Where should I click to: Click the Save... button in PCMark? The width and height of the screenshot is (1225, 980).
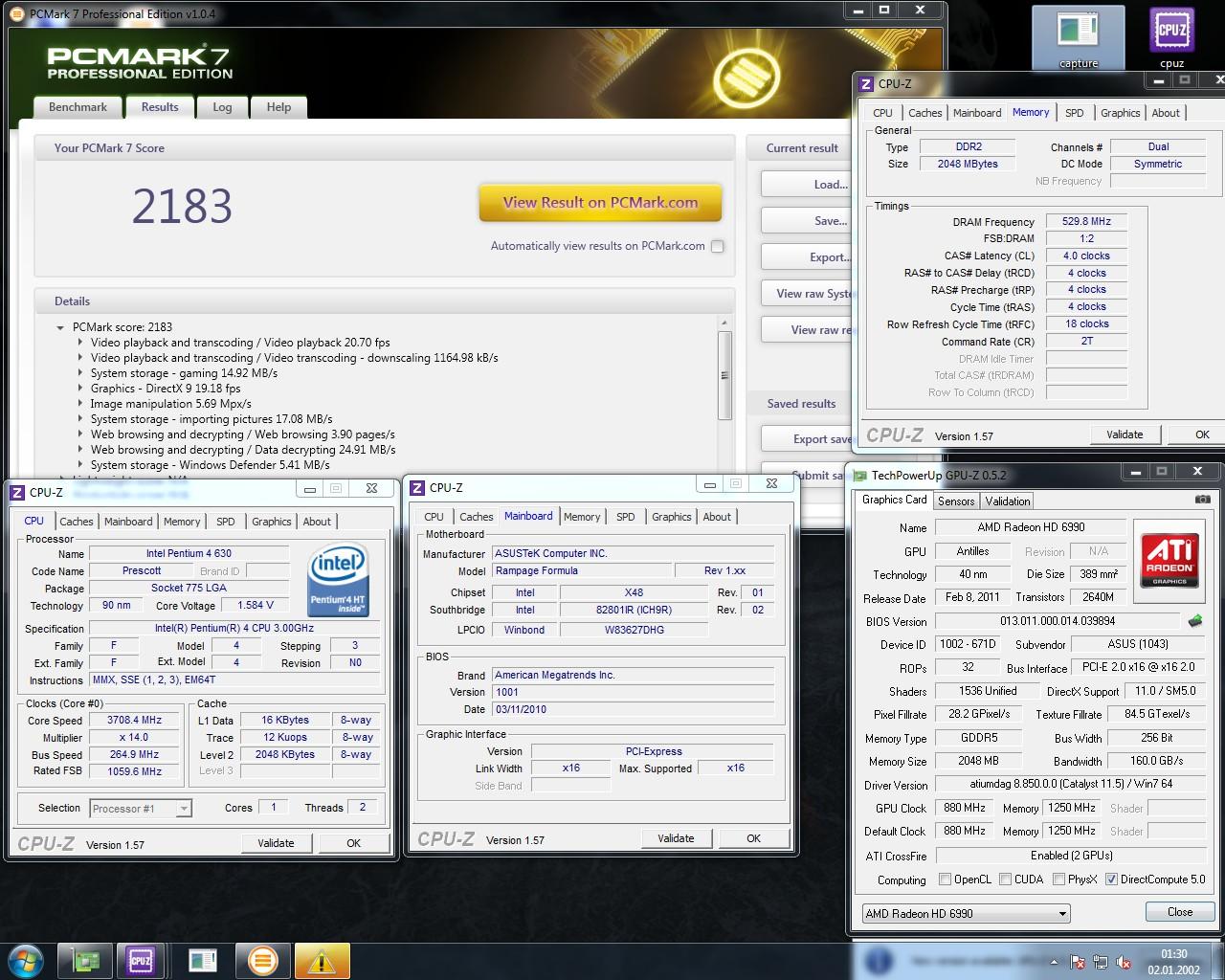808,221
